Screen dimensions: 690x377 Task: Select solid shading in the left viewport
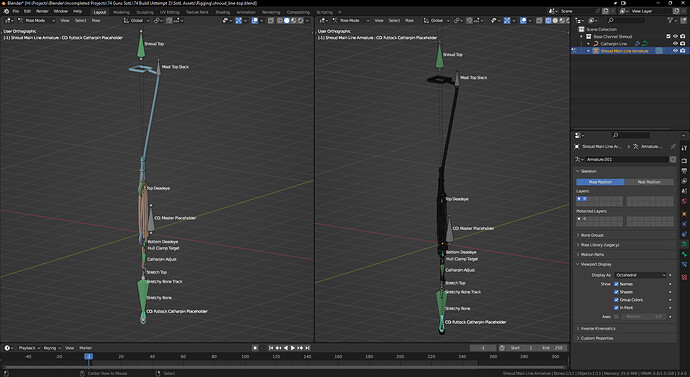287,20
